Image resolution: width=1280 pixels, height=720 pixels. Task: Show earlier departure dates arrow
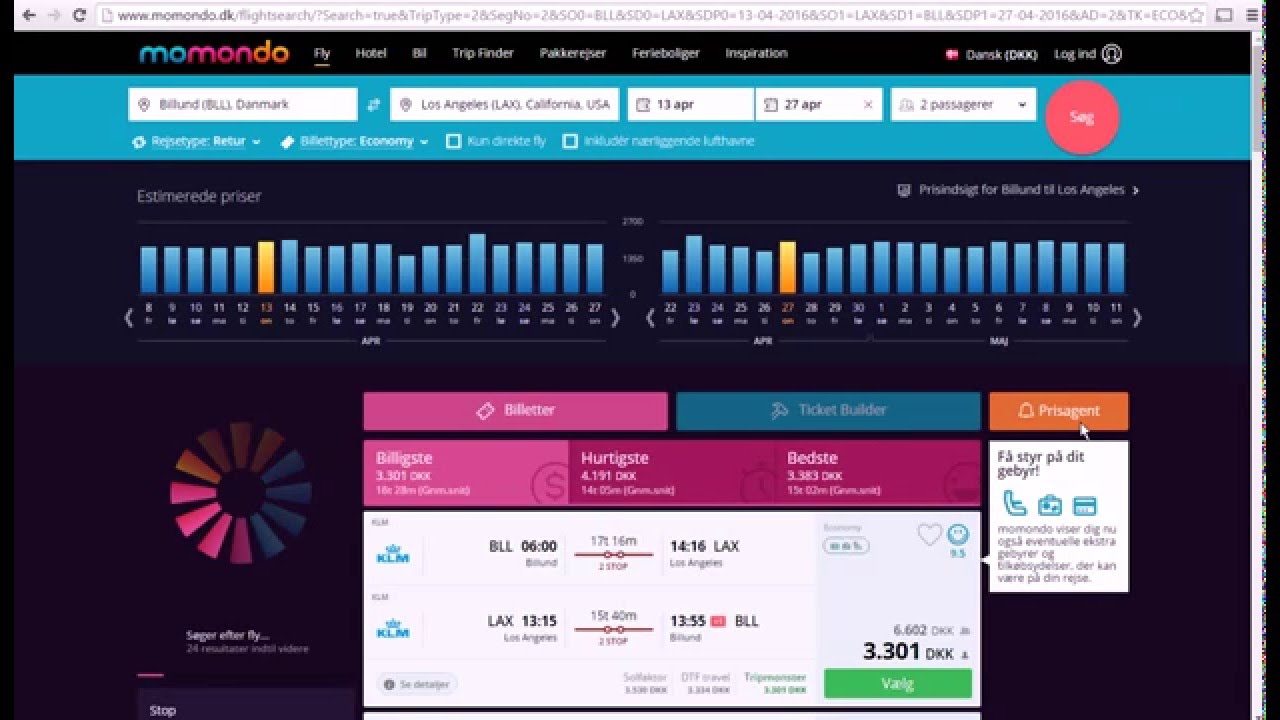tap(128, 318)
